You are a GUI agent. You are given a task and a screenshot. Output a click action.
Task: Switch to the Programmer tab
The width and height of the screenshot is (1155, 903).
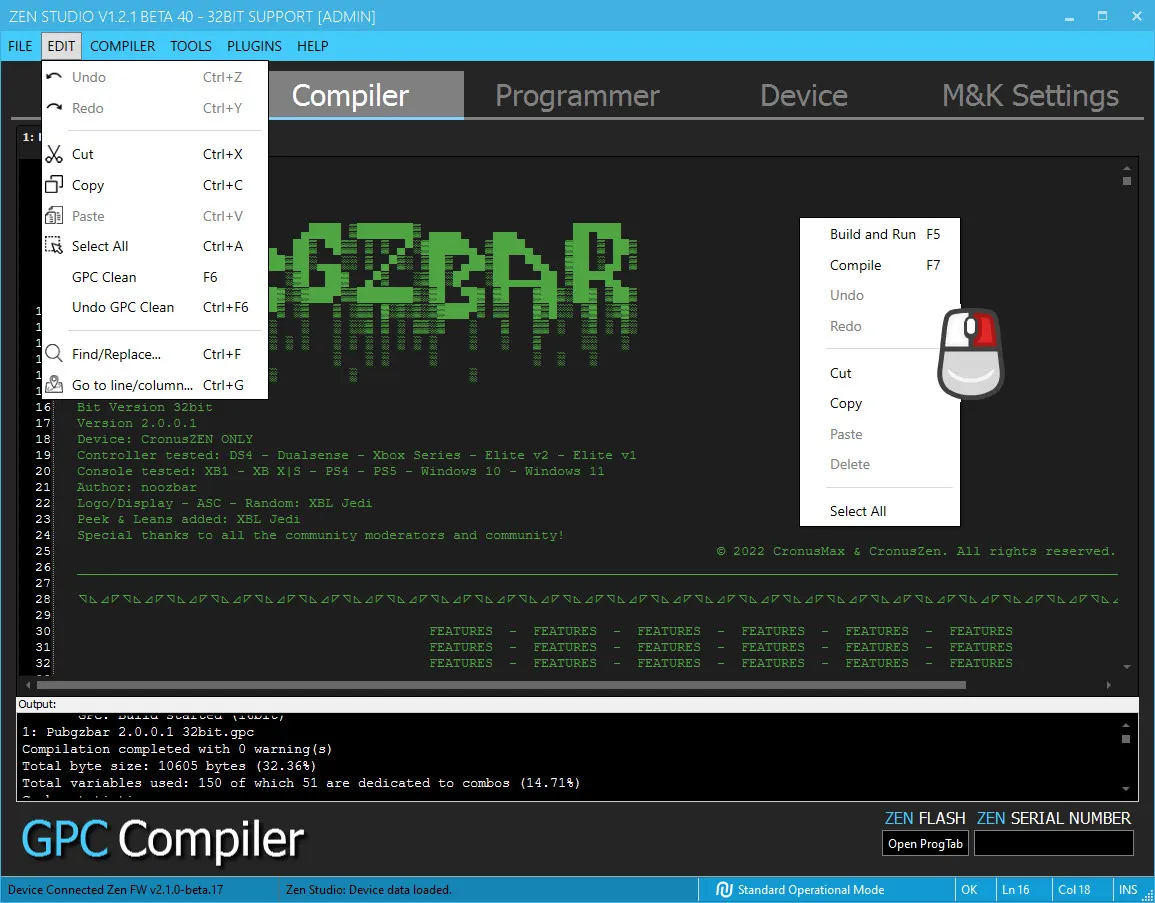pyautogui.click(x=578, y=95)
